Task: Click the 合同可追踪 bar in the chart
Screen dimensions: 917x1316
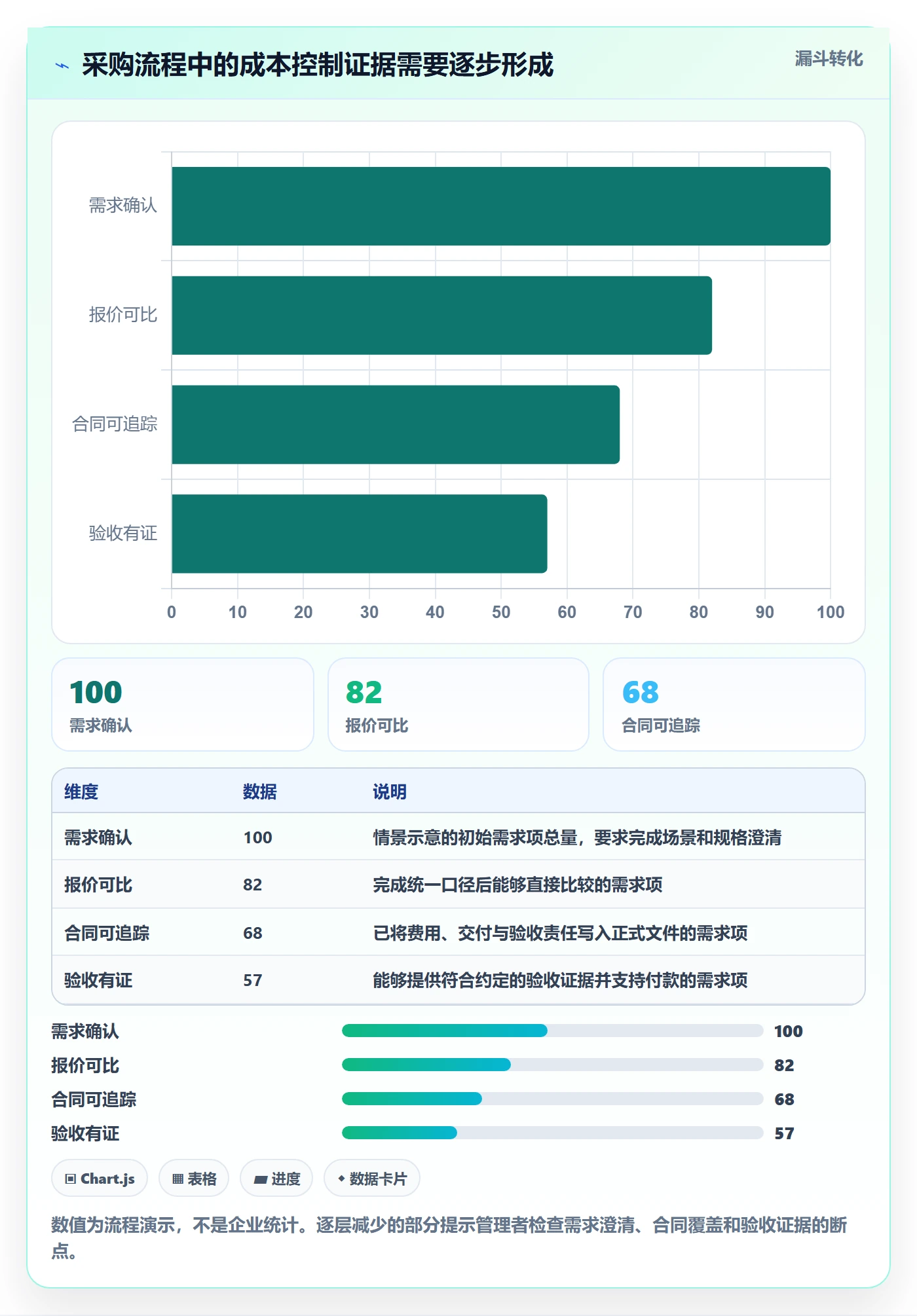Action: pyautogui.click(x=396, y=424)
